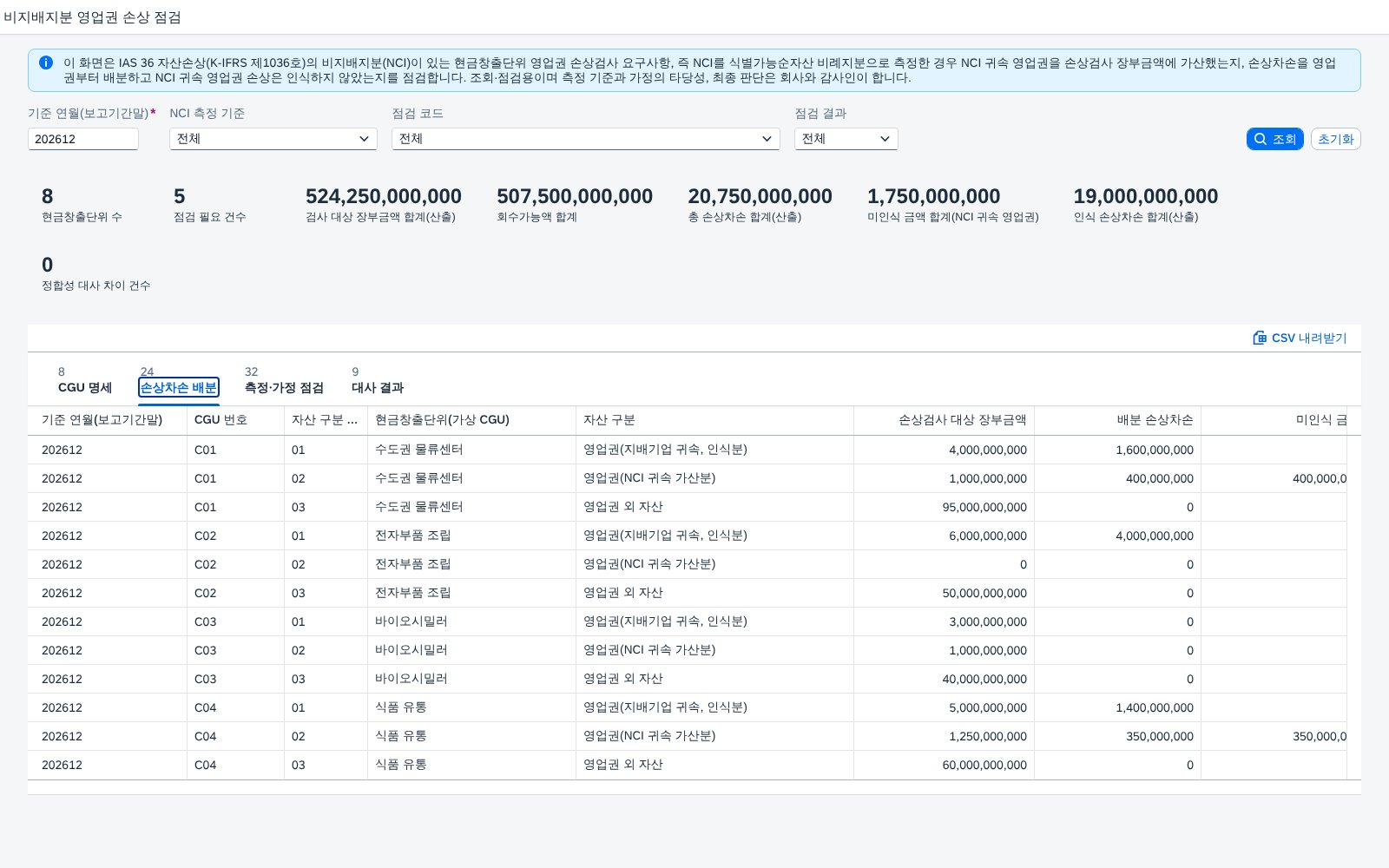Open the 점검 결과 dropdown
Screen dimensions: 1389x868
pos(846,139)
